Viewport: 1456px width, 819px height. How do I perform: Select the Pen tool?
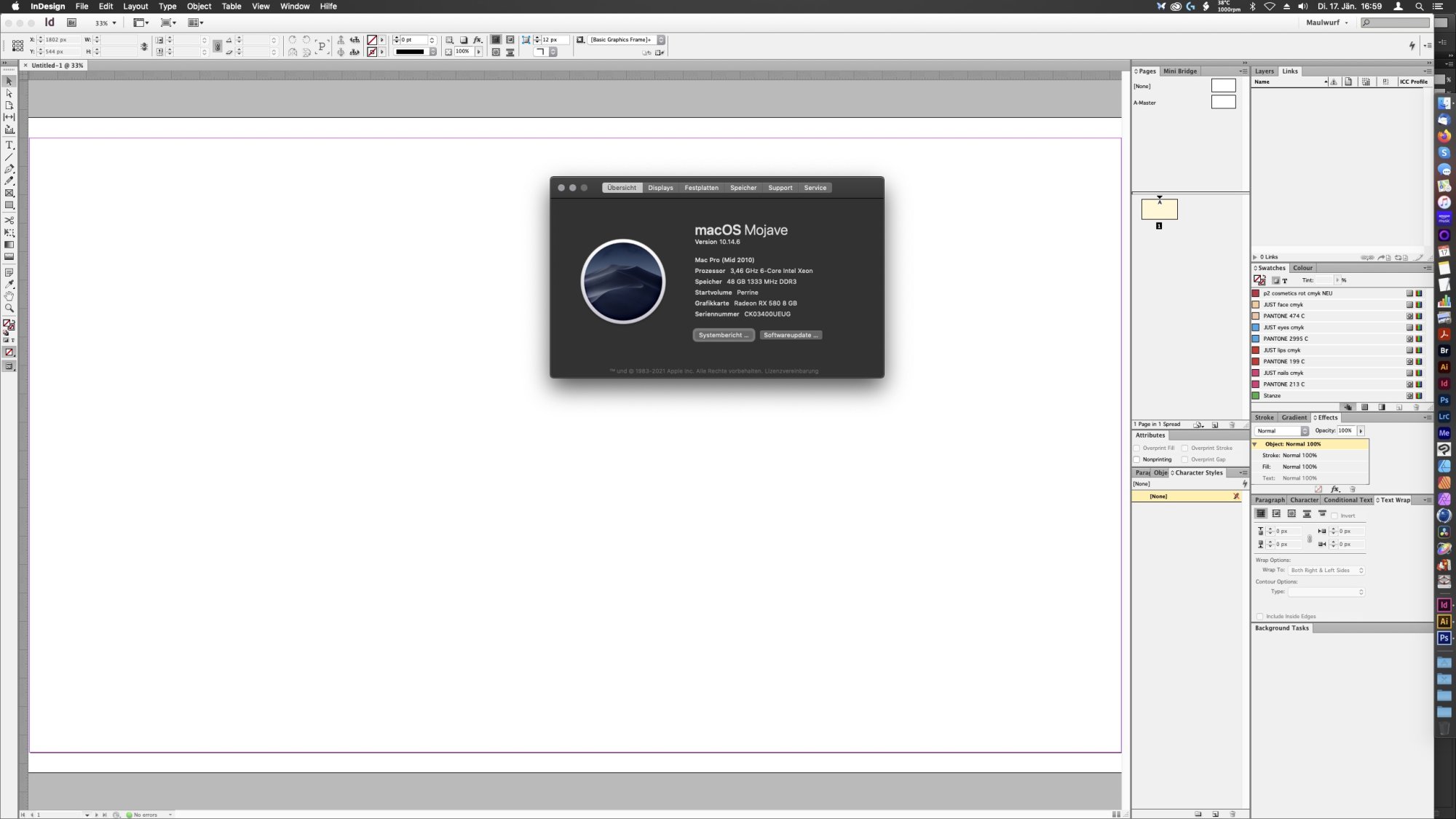click(x=9, y=169)
